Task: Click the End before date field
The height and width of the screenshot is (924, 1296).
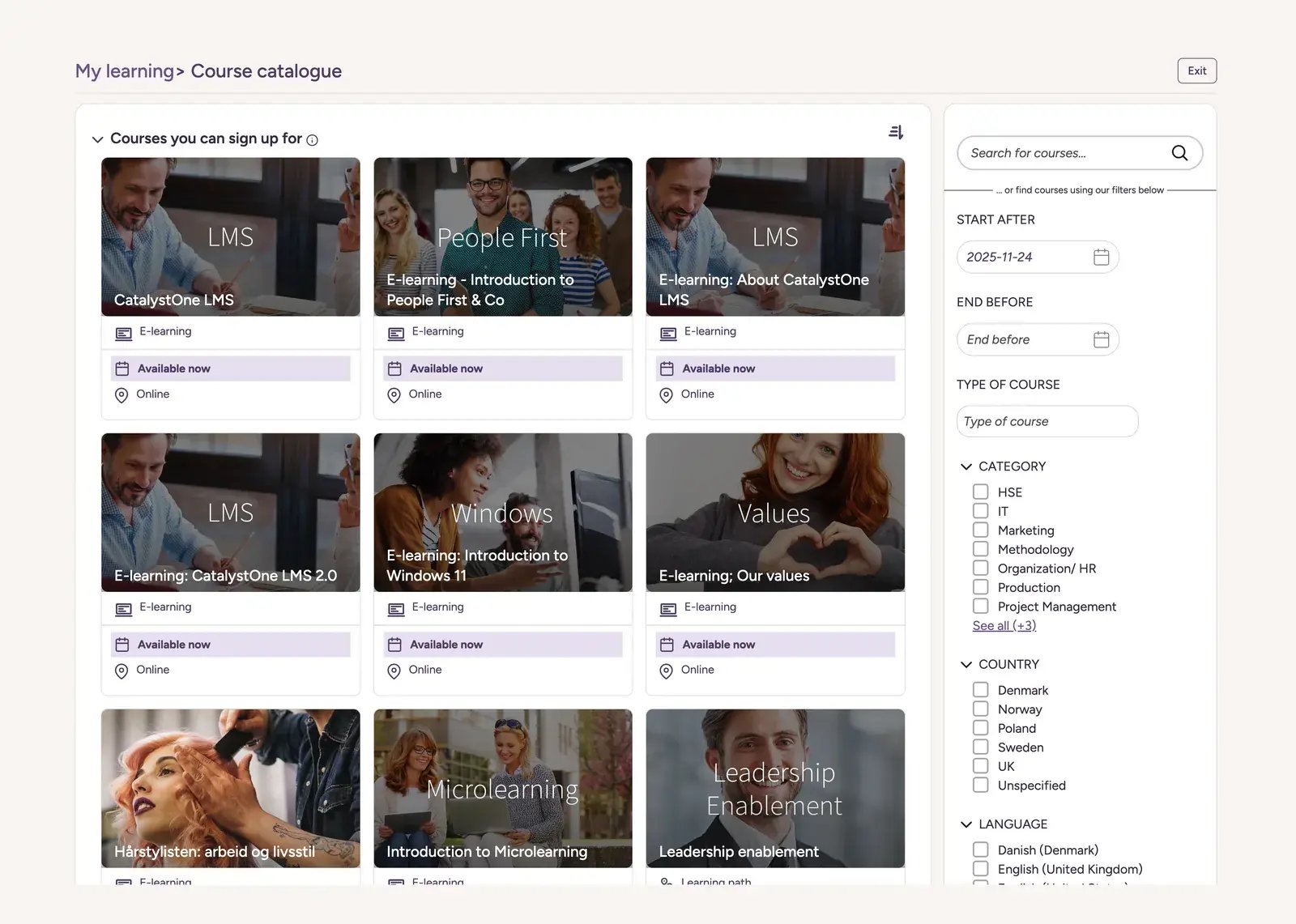Action: (x=1038, y=339)
